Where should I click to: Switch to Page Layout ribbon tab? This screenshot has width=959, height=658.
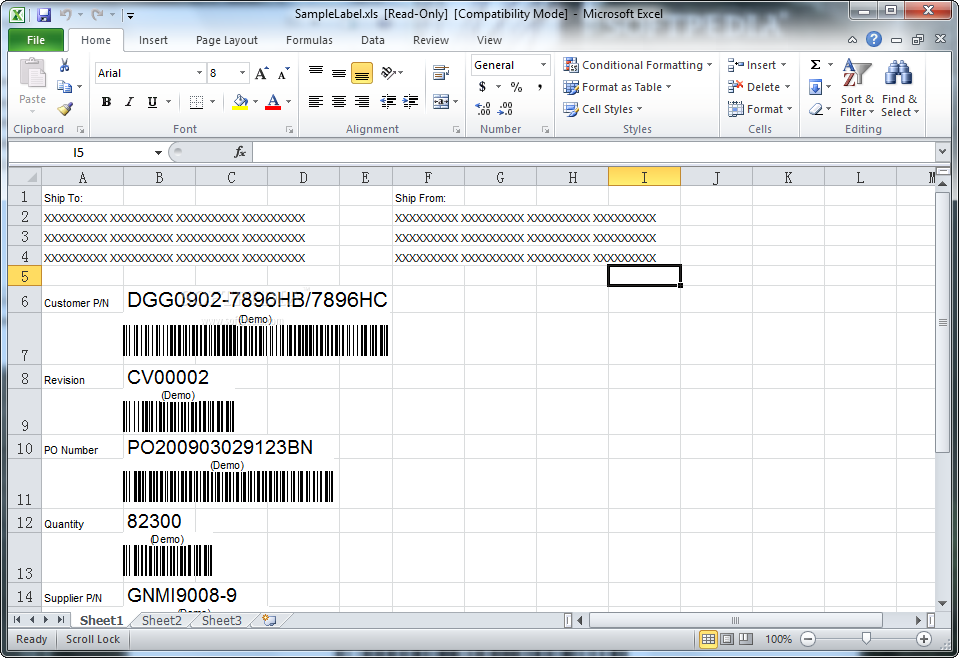[227, 40]
